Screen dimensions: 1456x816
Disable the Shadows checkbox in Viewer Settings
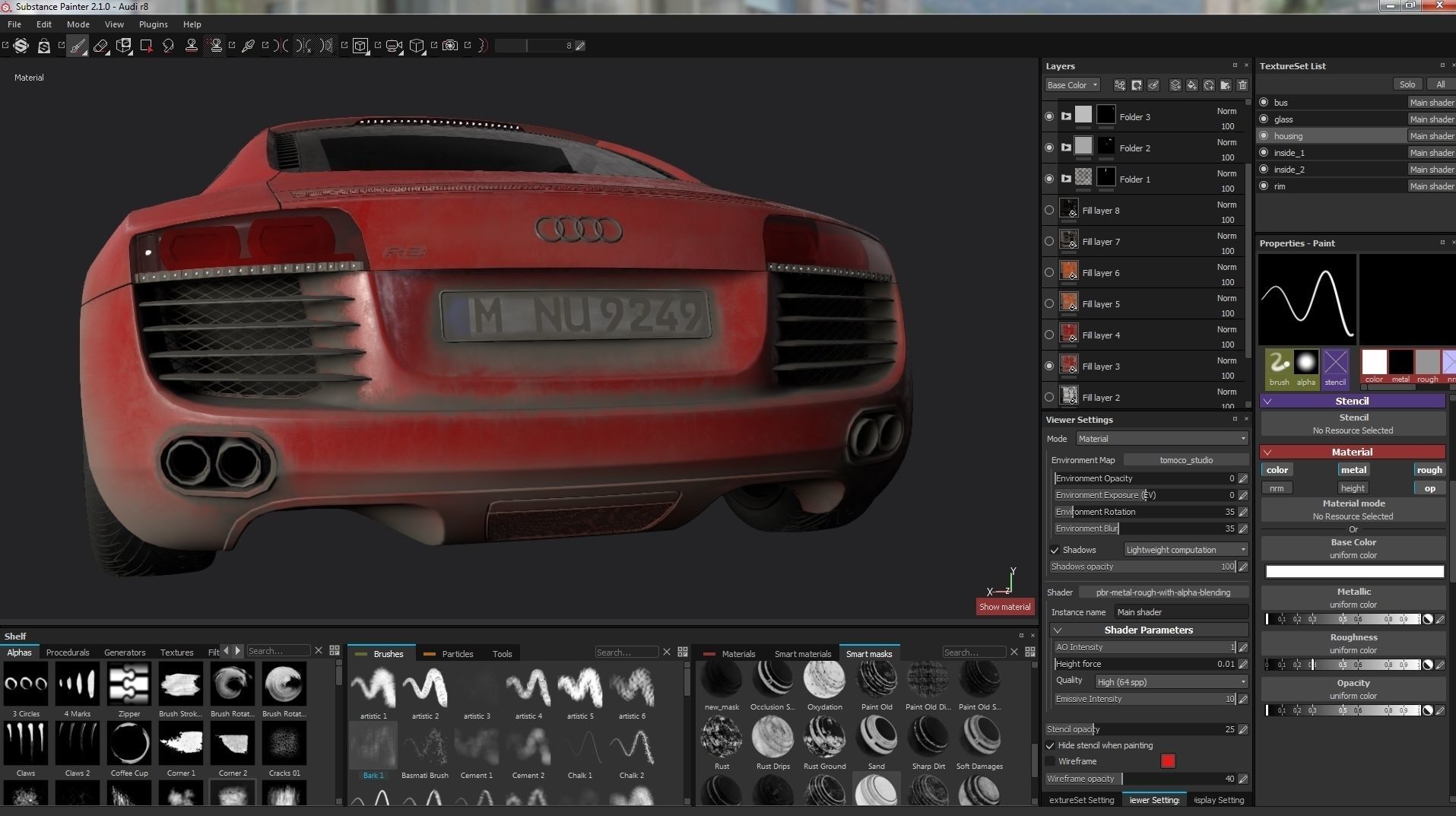(1055, 549)
